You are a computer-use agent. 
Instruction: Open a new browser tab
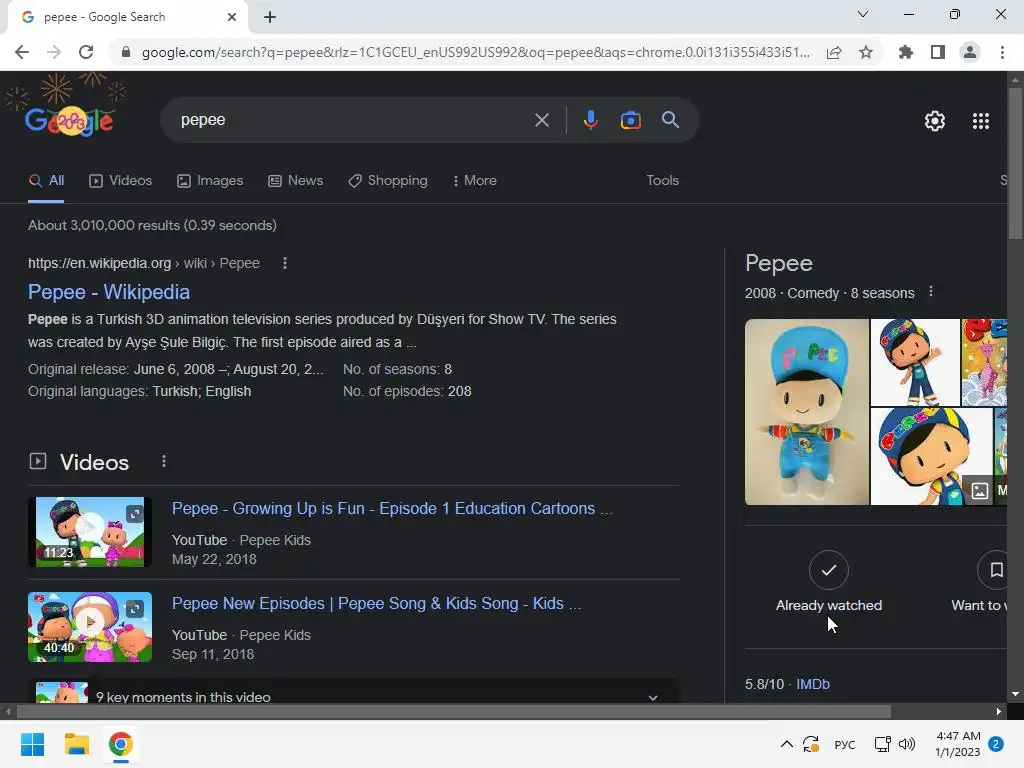270,17
